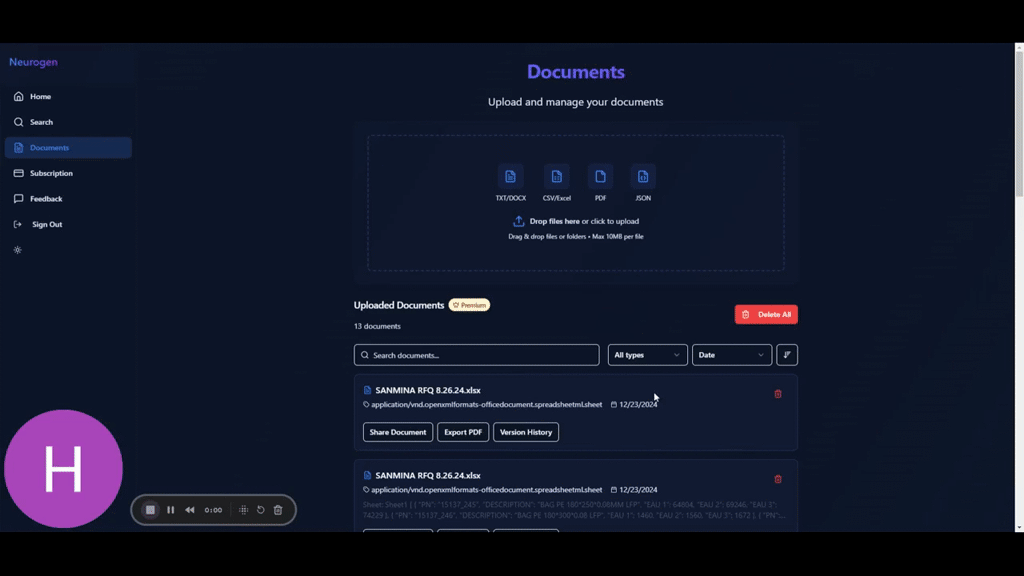Restart the recording using the circular arrow
This screenshot has width=1024, height=576.
[260, 510]
